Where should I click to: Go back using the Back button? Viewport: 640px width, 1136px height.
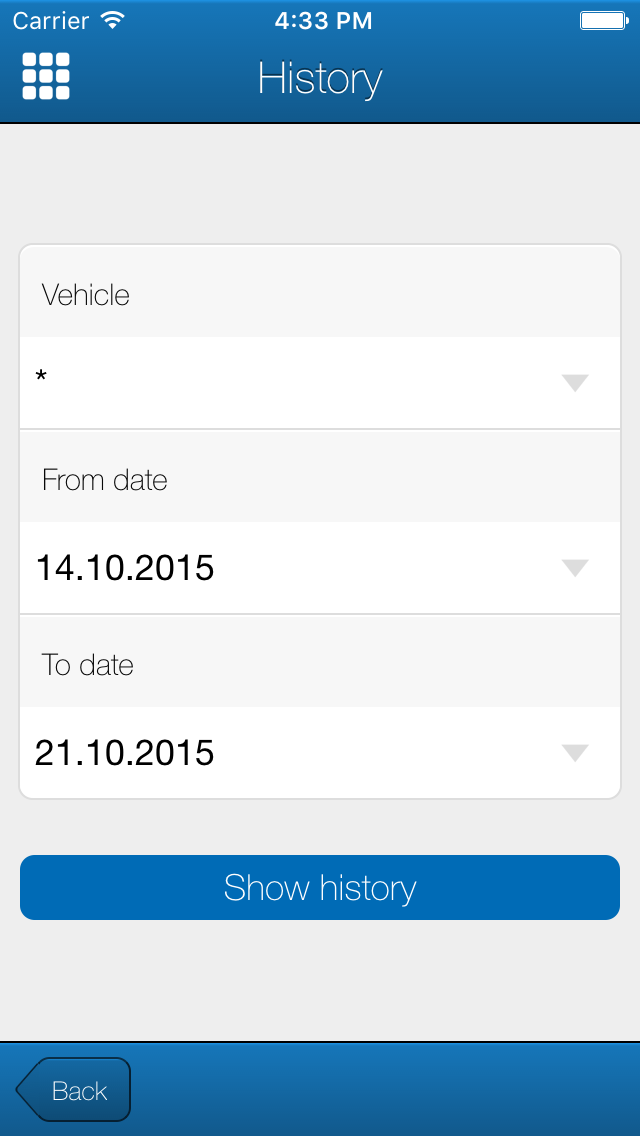tap(79, 1090)
